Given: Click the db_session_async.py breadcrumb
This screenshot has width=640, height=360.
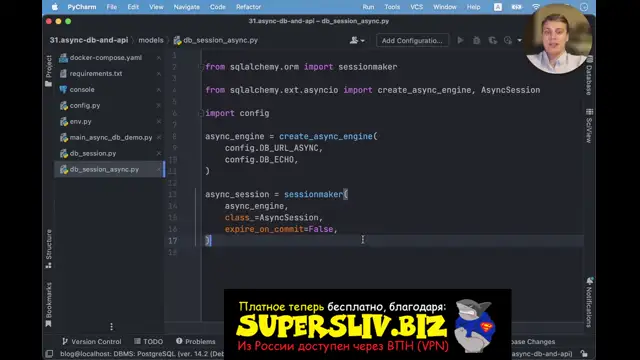Looking at the screenshot, I should 216,40.
